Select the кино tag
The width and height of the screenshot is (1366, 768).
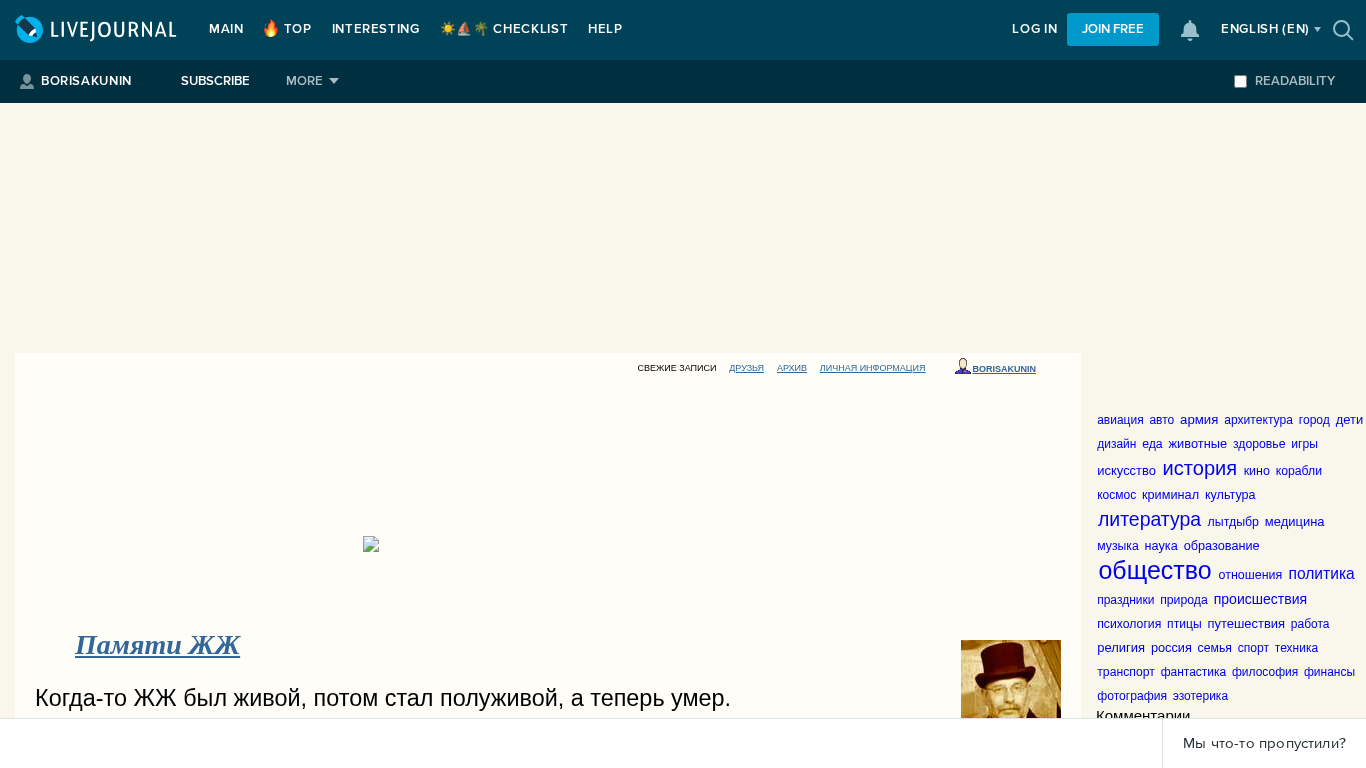pos(1256,471)
